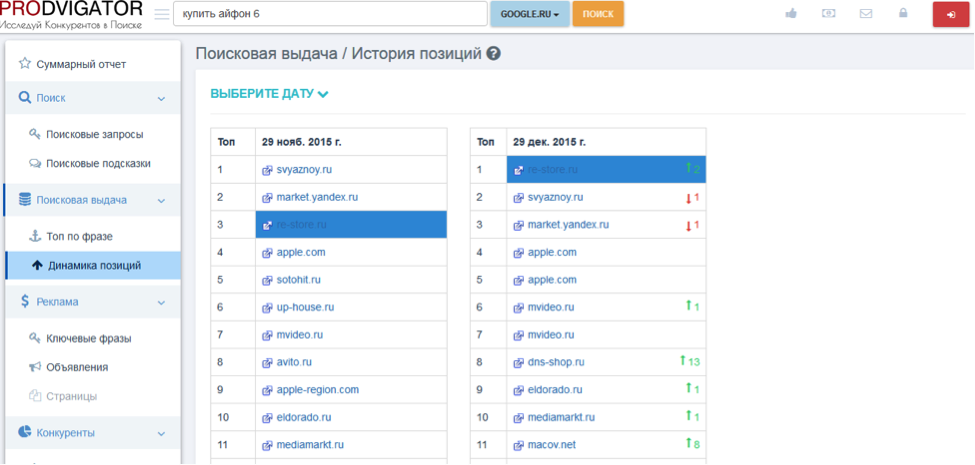Click the money banknote icon in header
Viewport: 975px width, 465px height.
(x=828, y=13)
